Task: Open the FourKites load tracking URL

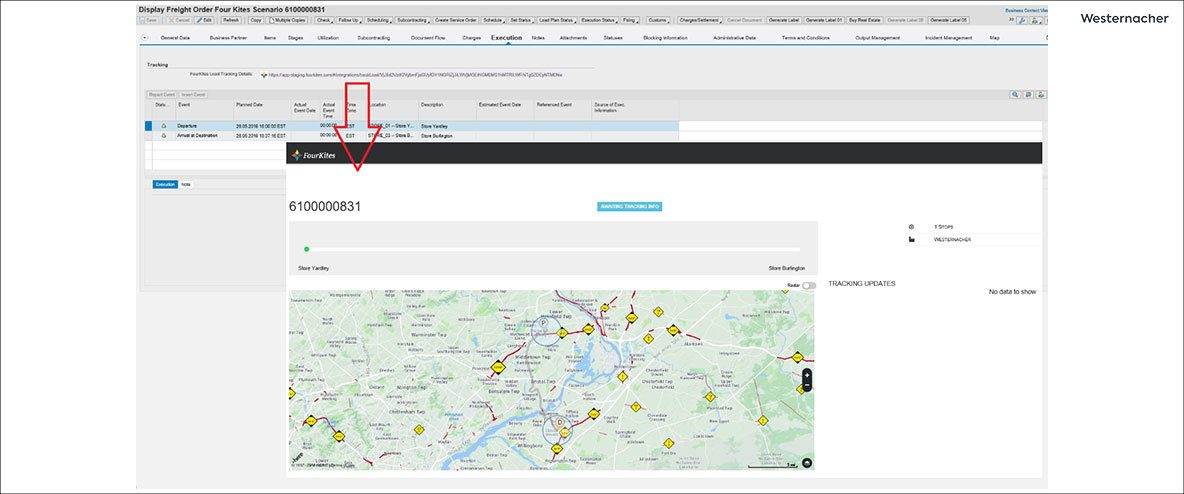Action: click(415, 76)
